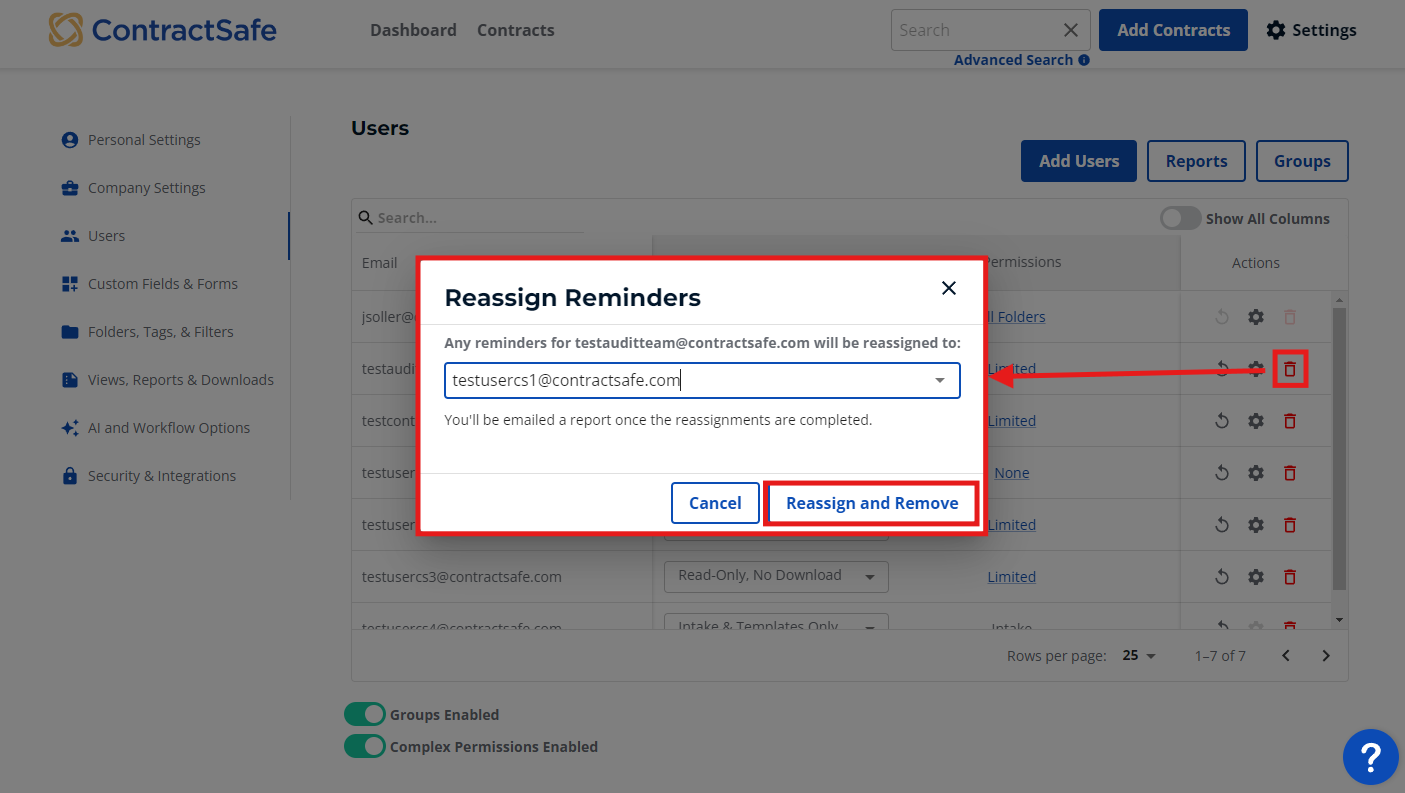The image size is (1405, 793).
Task: Toggle the Show All Columns switch
Action: tap(1180, 218)
